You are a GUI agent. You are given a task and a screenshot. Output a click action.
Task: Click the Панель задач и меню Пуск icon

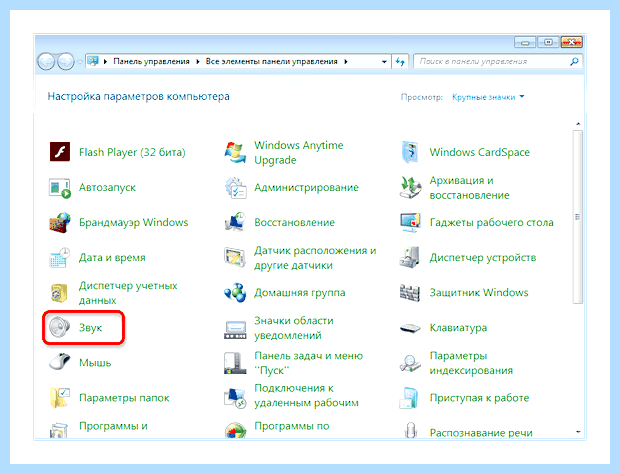point(235,363)
